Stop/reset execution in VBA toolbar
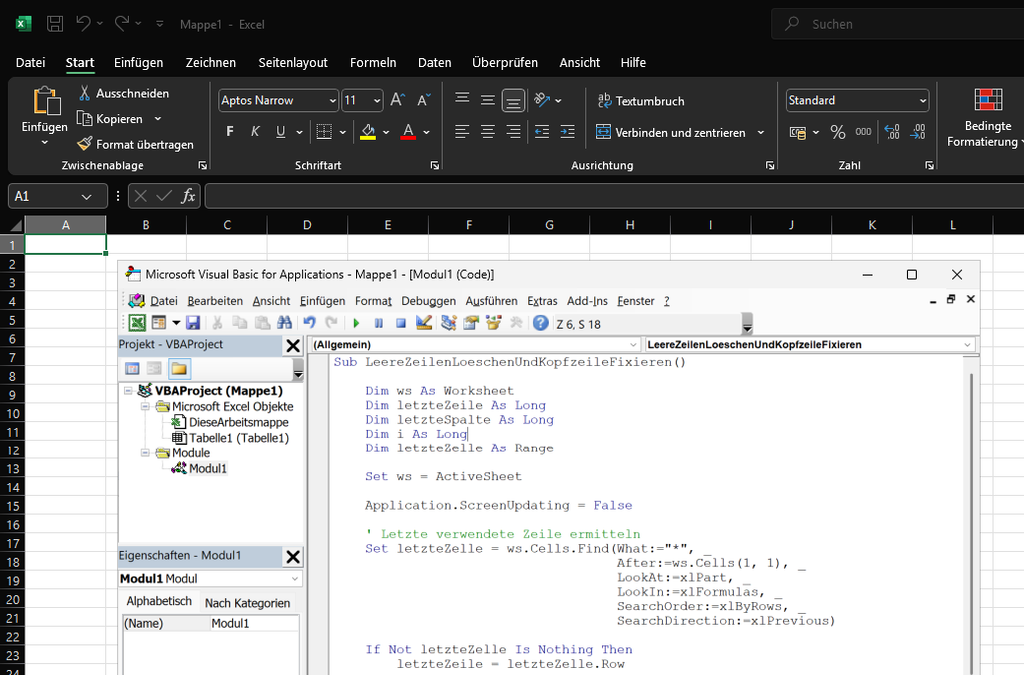Image resolution: width=1024 pixels, height=675 pixels. [401, 323]
